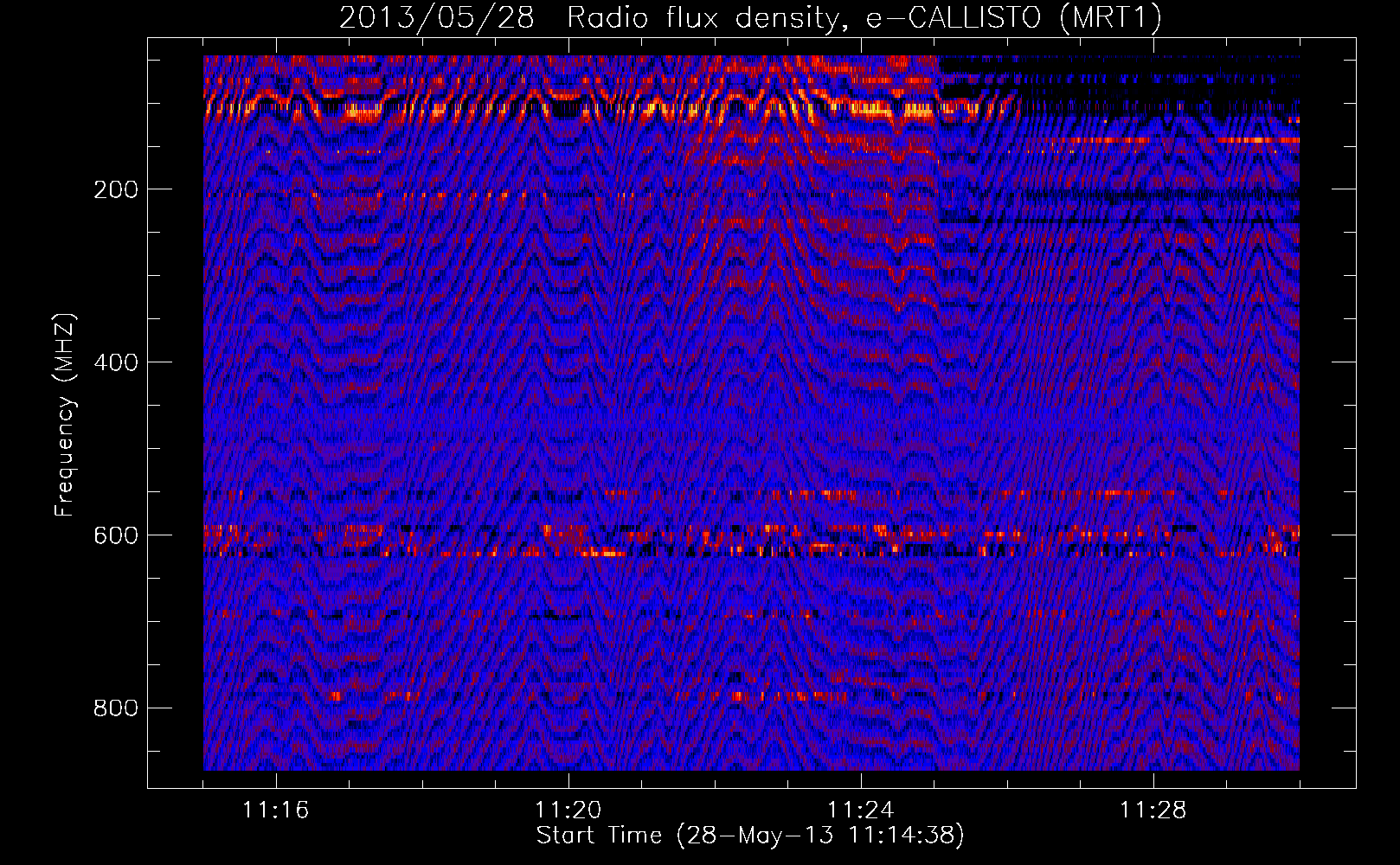Click the plot title '2013/05/28 Radio flux density, e-CALLISTO (MRT1)'

coord(750,18)
